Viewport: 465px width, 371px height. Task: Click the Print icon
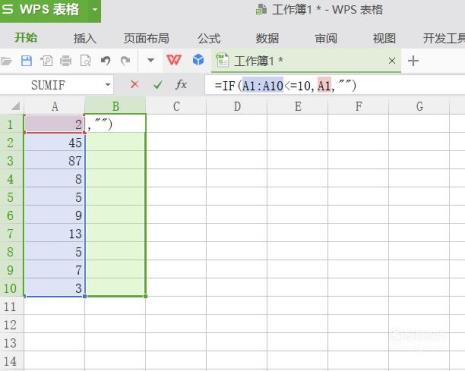tap(66, 61)
